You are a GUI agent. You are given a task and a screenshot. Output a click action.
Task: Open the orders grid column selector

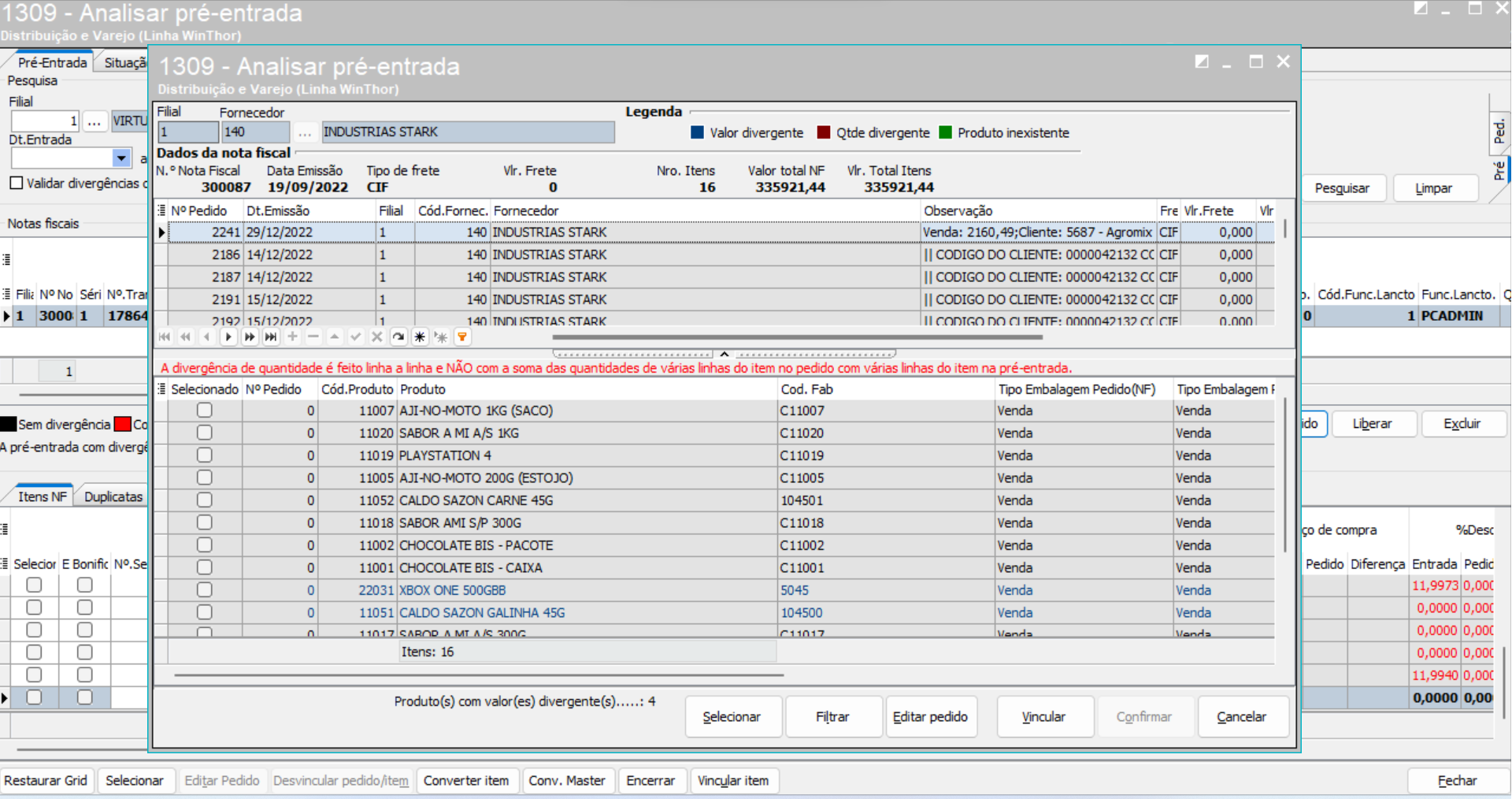[x=161, y=210]
